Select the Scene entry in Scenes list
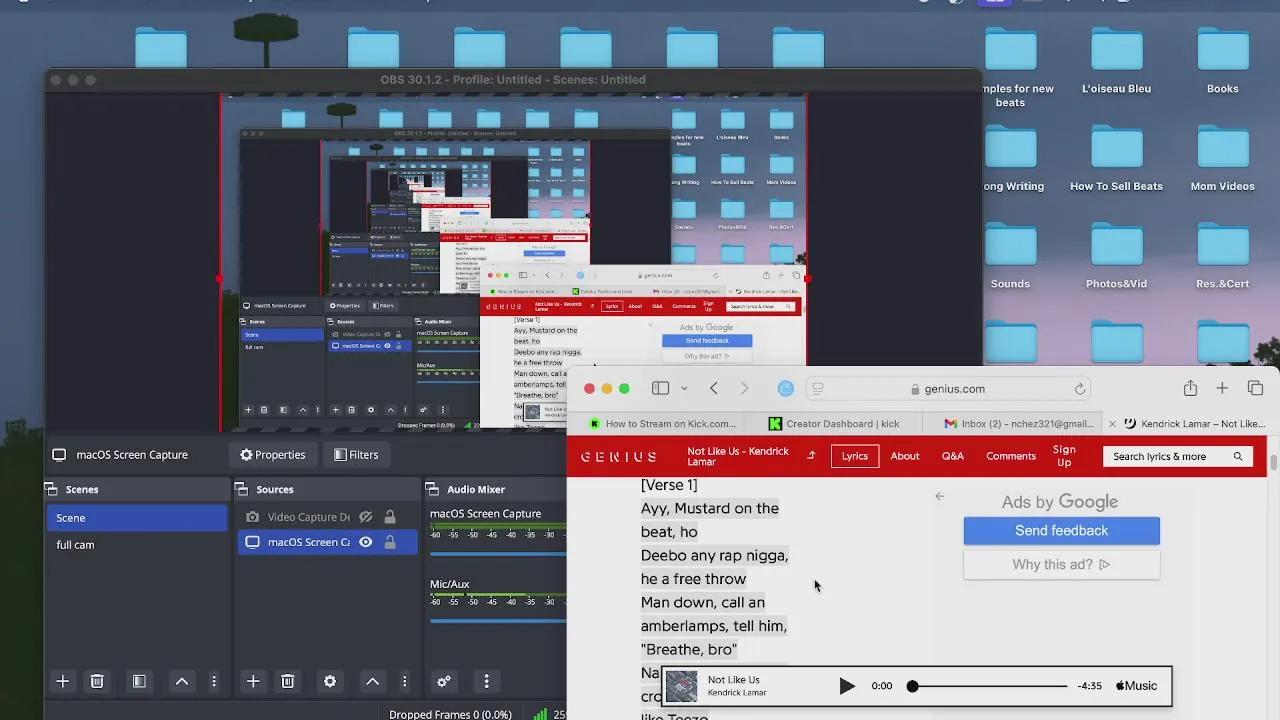The height and width of the screenshot is (720, 1280). pyautogui.click(x=137, y=518)
